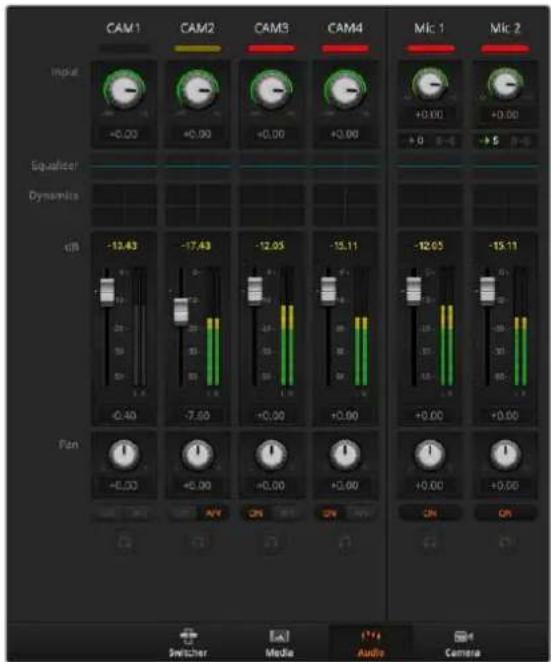Click the Mic 2 fader handle

pos(488,290)
